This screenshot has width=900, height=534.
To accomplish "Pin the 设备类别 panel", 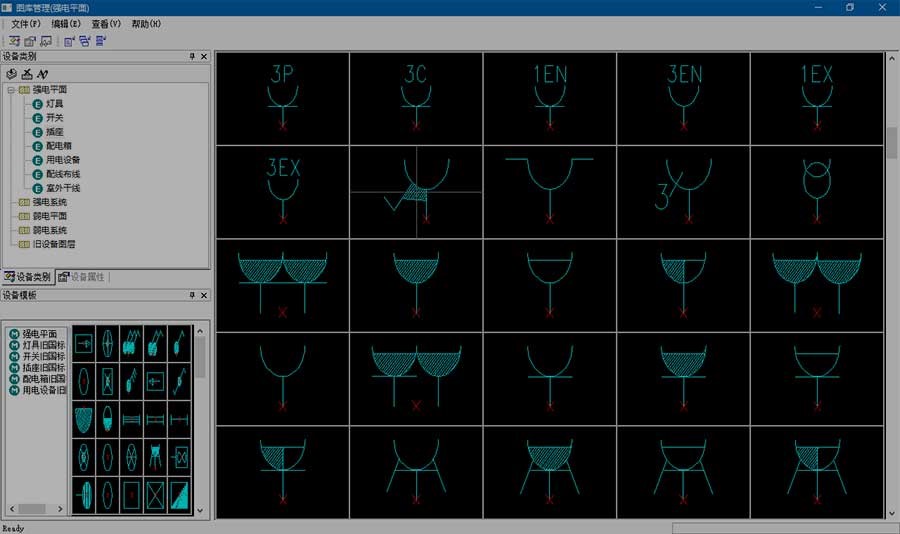I will (192, 56).
